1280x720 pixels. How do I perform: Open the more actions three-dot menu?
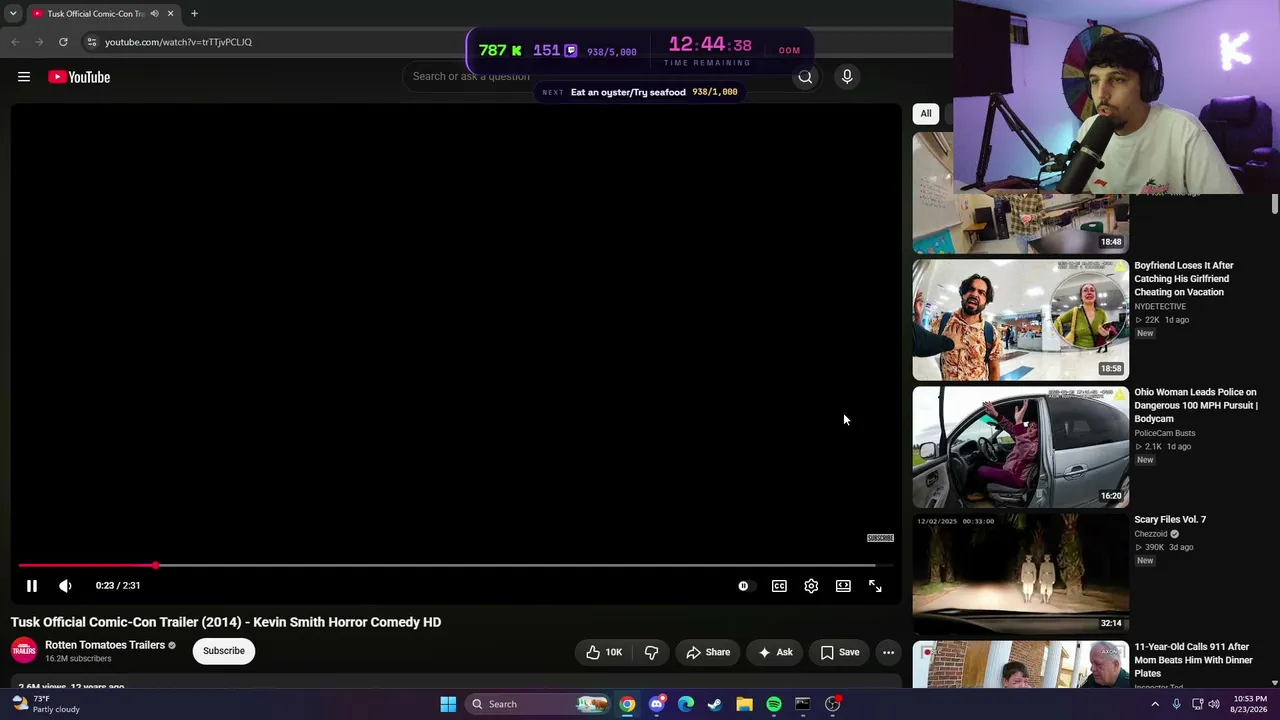888,652
